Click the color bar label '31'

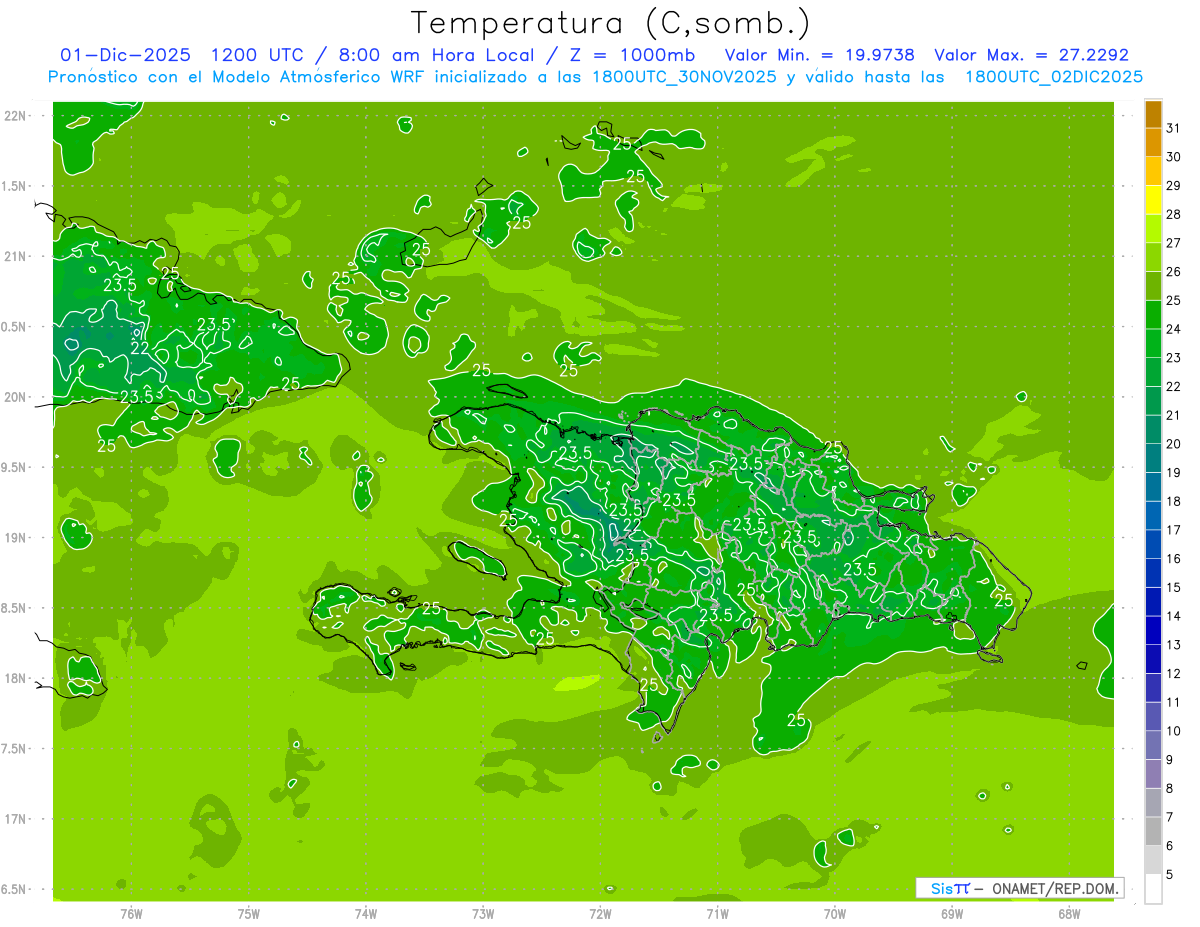1173,128
